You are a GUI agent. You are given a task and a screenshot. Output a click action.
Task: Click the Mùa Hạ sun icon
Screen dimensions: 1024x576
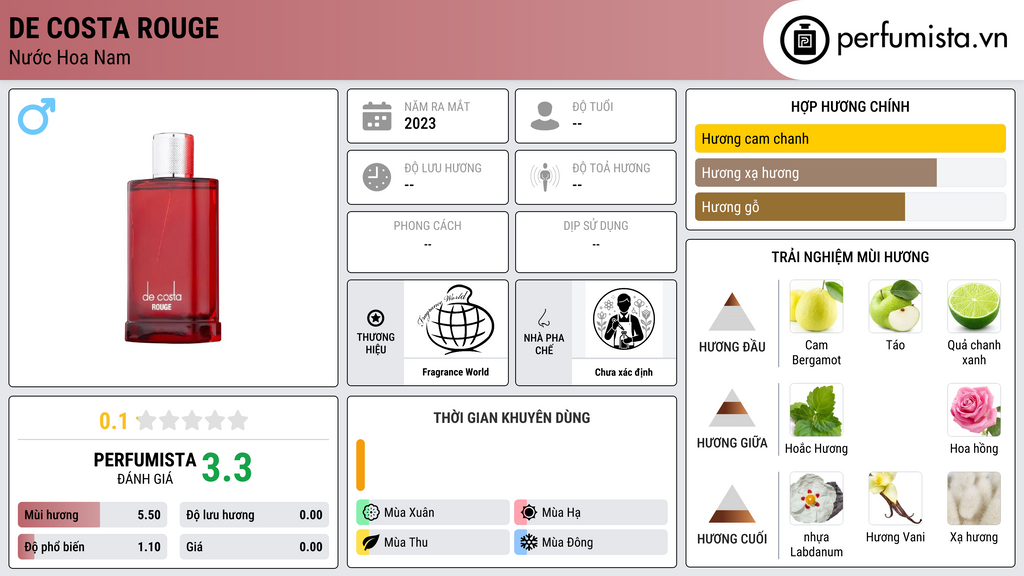click(x=529, y=513)
